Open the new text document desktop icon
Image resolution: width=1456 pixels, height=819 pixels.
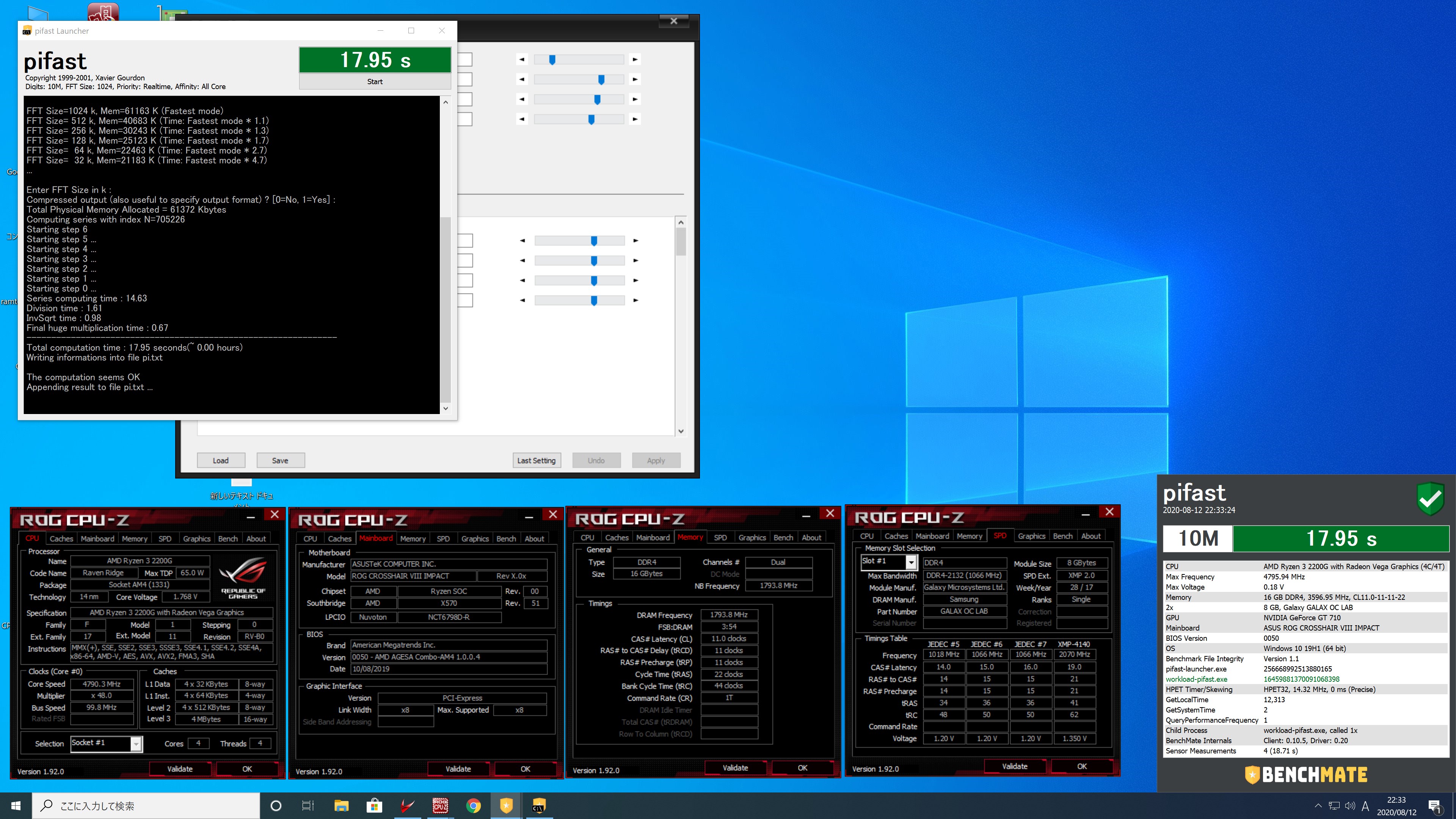click(x=242, y=491)
